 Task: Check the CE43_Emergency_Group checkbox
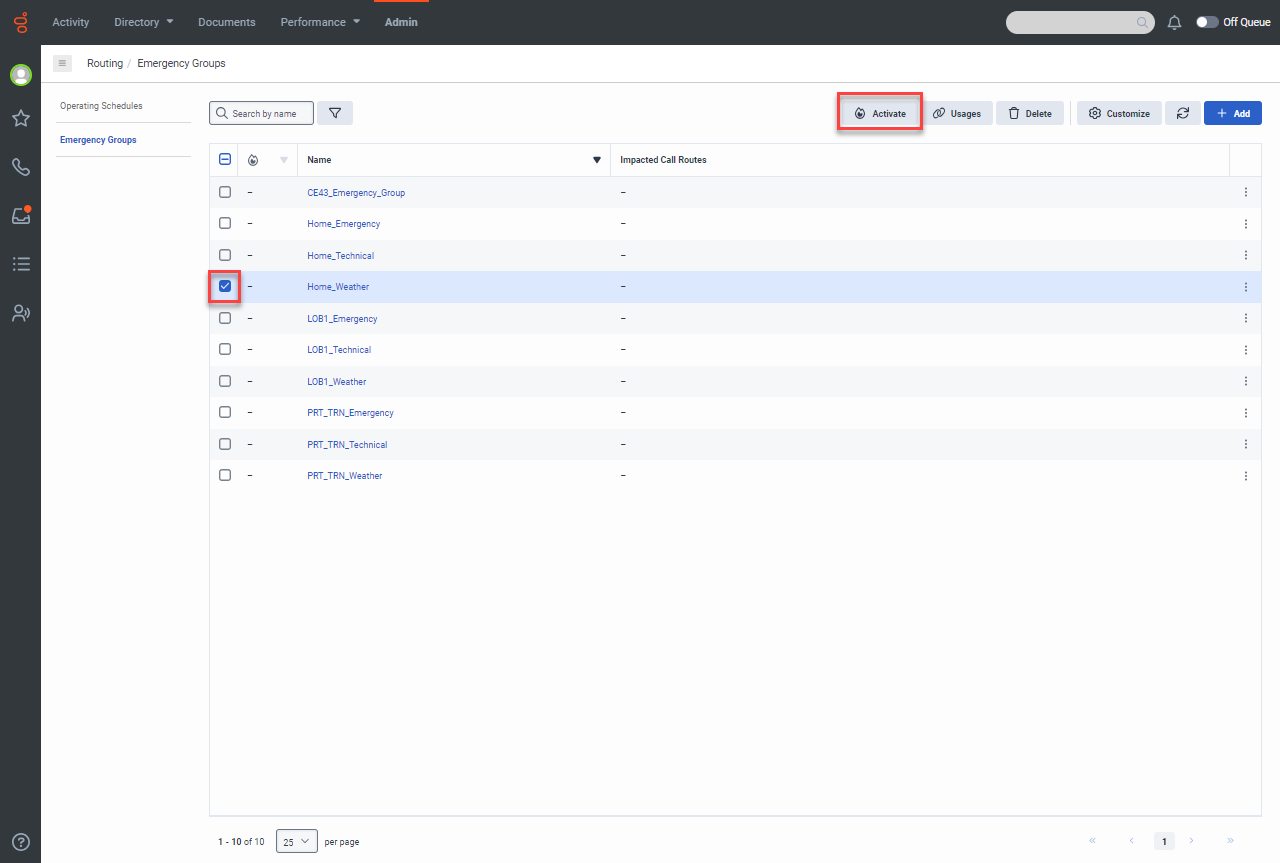point(225,192)
